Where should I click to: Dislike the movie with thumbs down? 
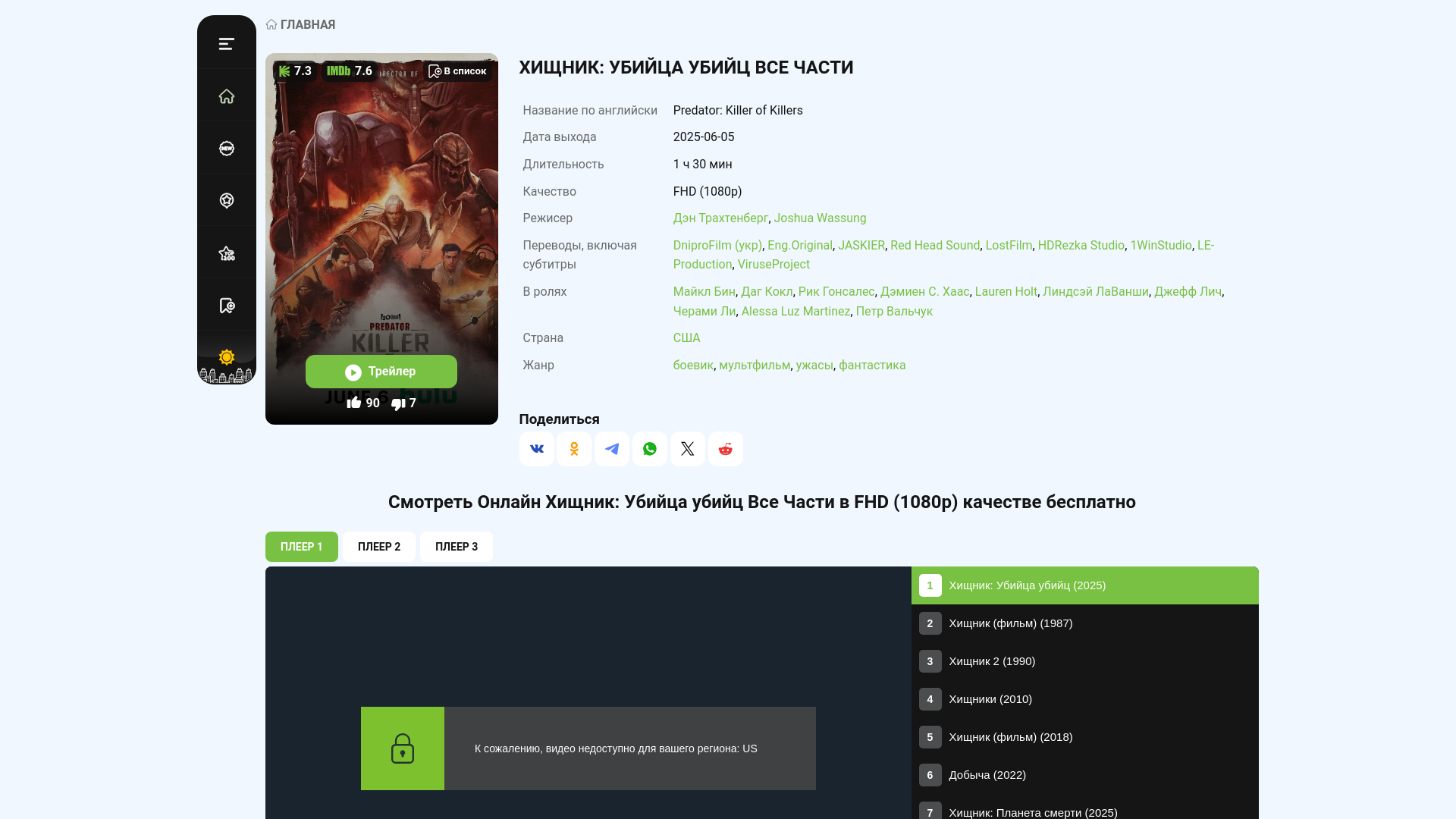pos(403,403)
